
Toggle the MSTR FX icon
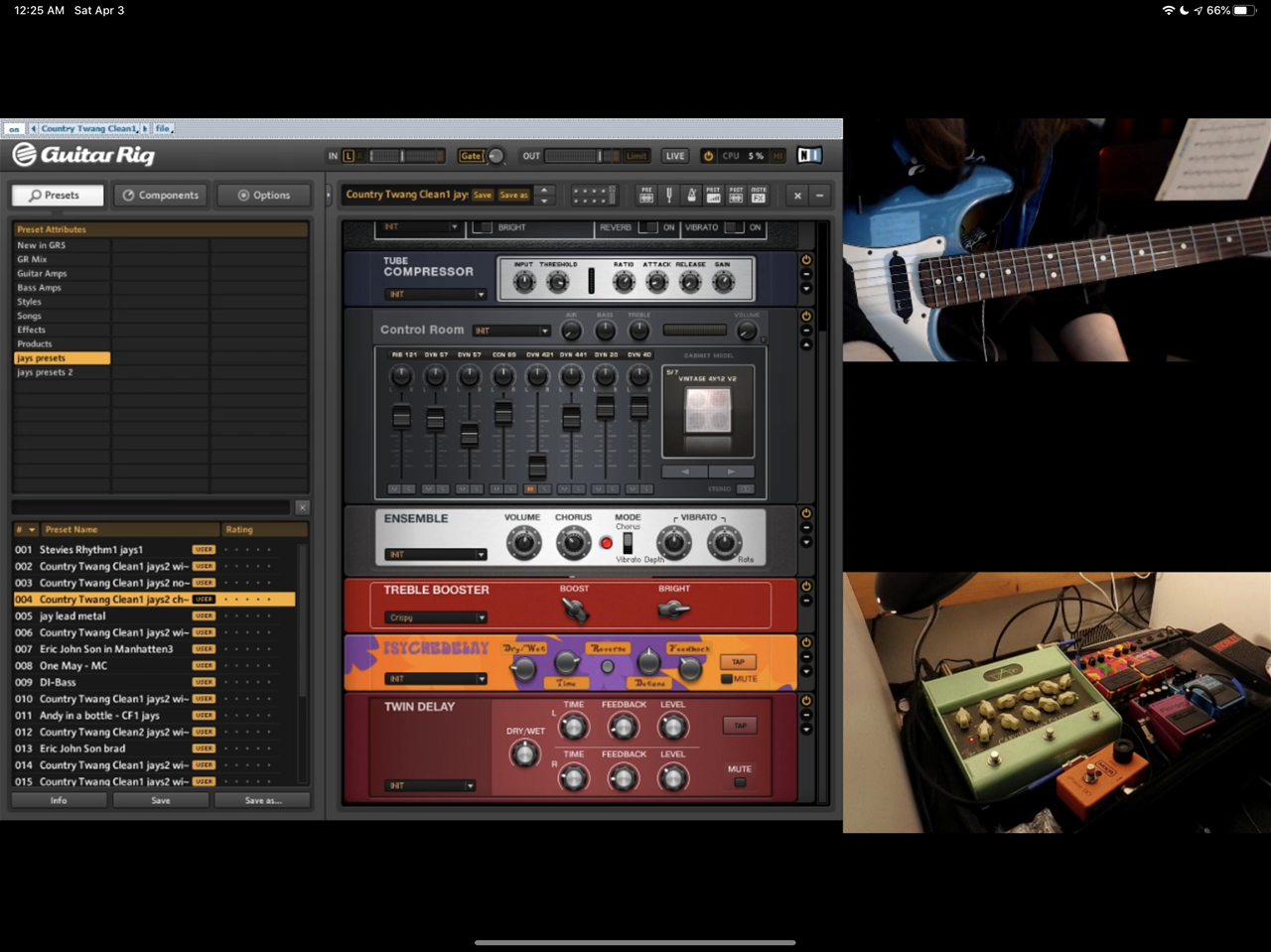click(759, 196)
